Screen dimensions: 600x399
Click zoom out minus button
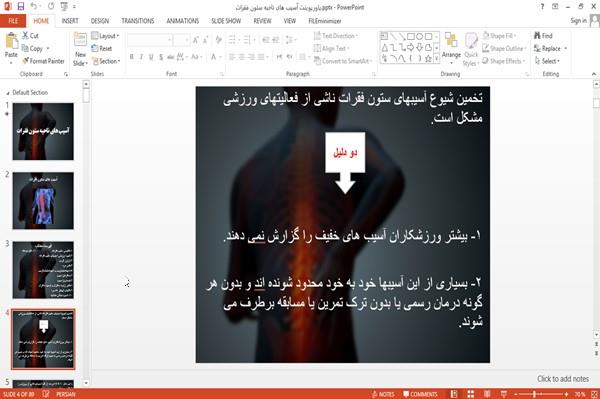click(x=515, y=394)
